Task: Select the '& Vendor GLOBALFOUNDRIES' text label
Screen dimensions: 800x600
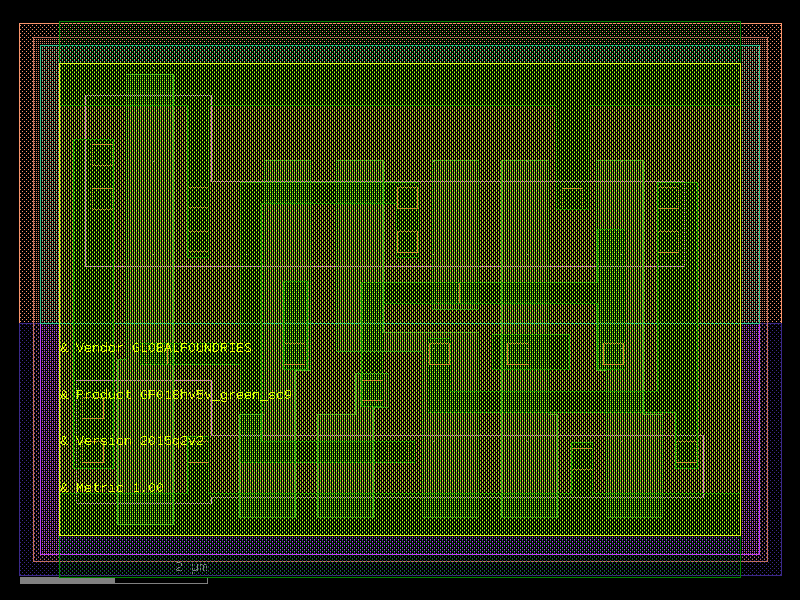Action: coord(156,348)
